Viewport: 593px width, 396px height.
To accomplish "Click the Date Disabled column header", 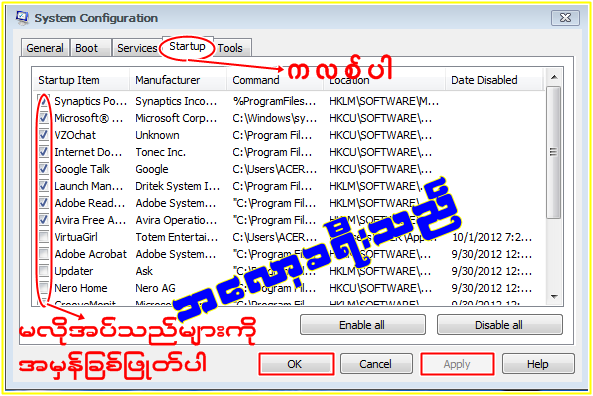I will click(x=493, y=80).
